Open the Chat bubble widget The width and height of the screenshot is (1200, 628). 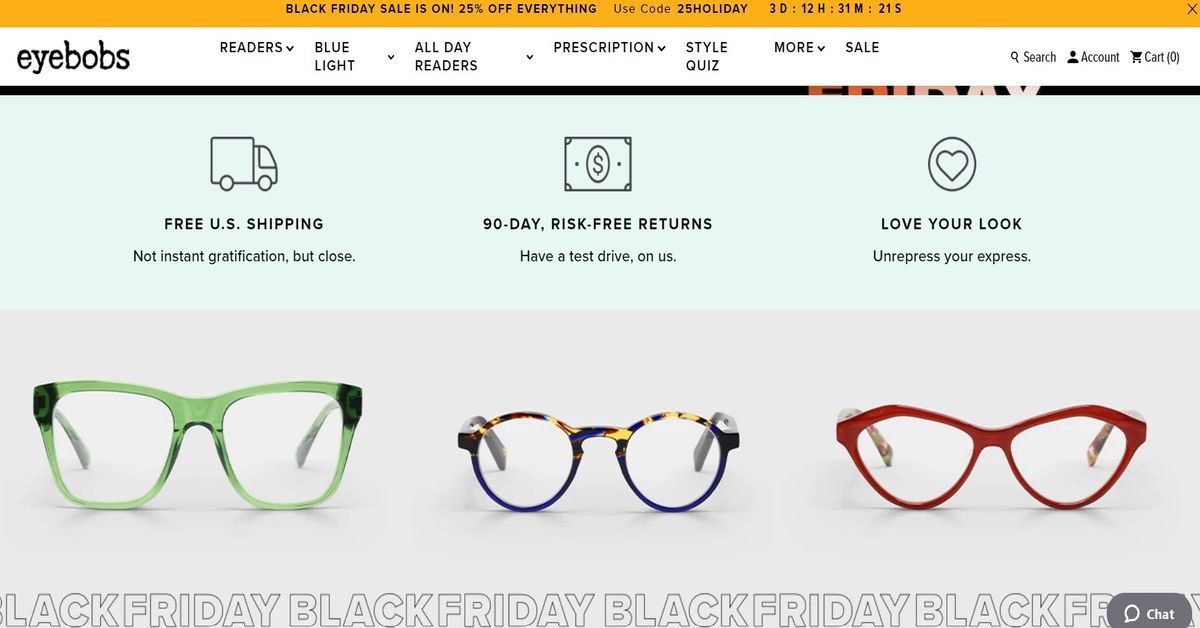(x=1149, y=612)
